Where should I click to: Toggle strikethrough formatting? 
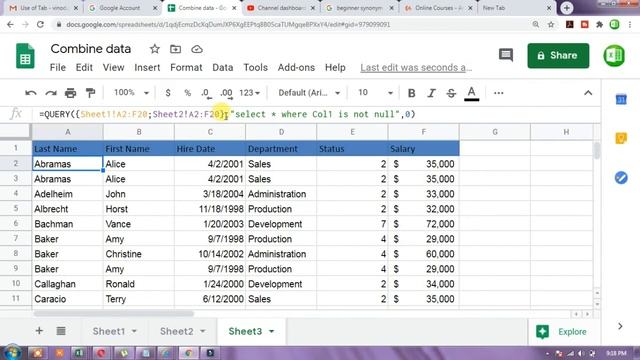451,93
